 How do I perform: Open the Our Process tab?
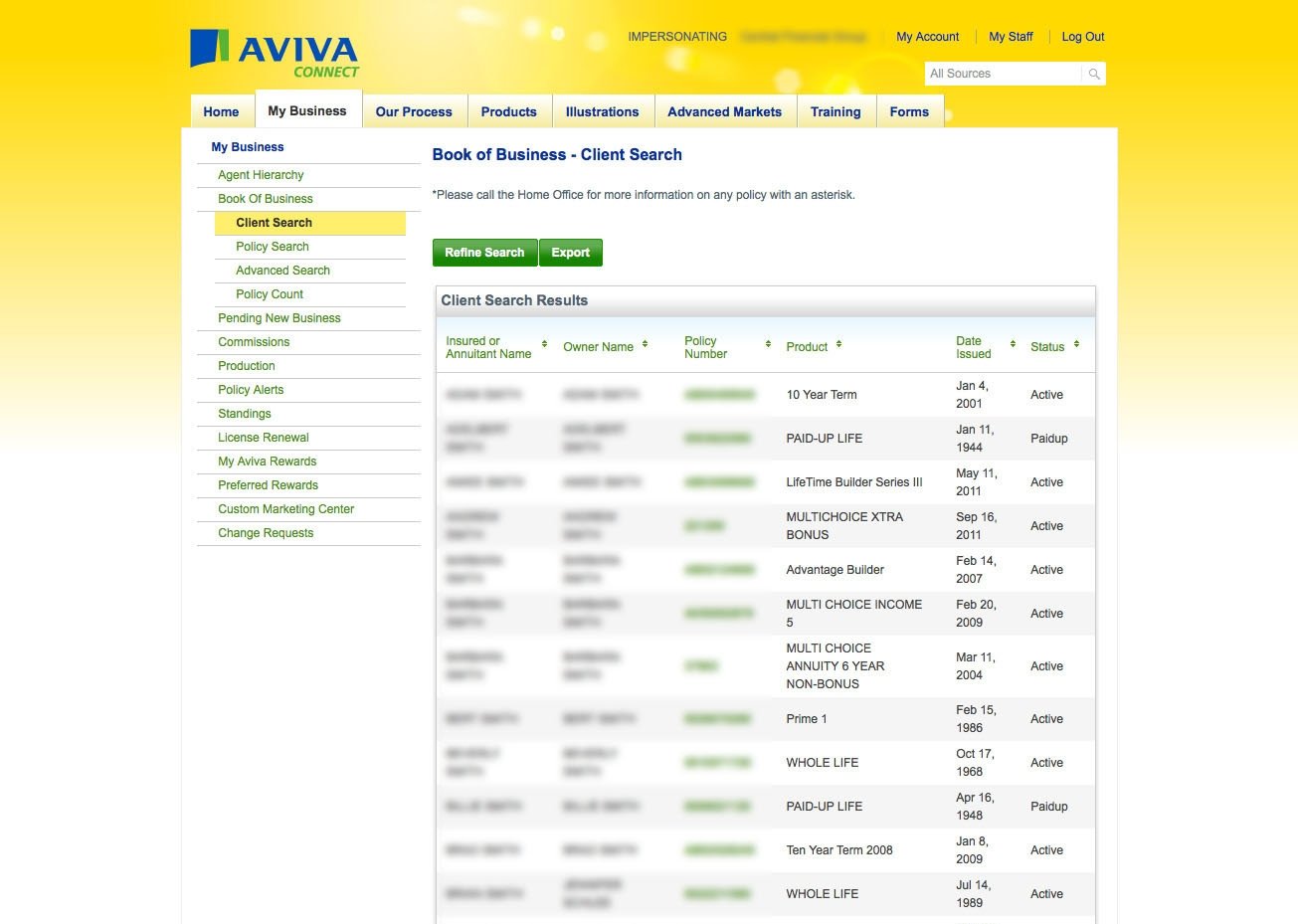click(x=414, y=111)
